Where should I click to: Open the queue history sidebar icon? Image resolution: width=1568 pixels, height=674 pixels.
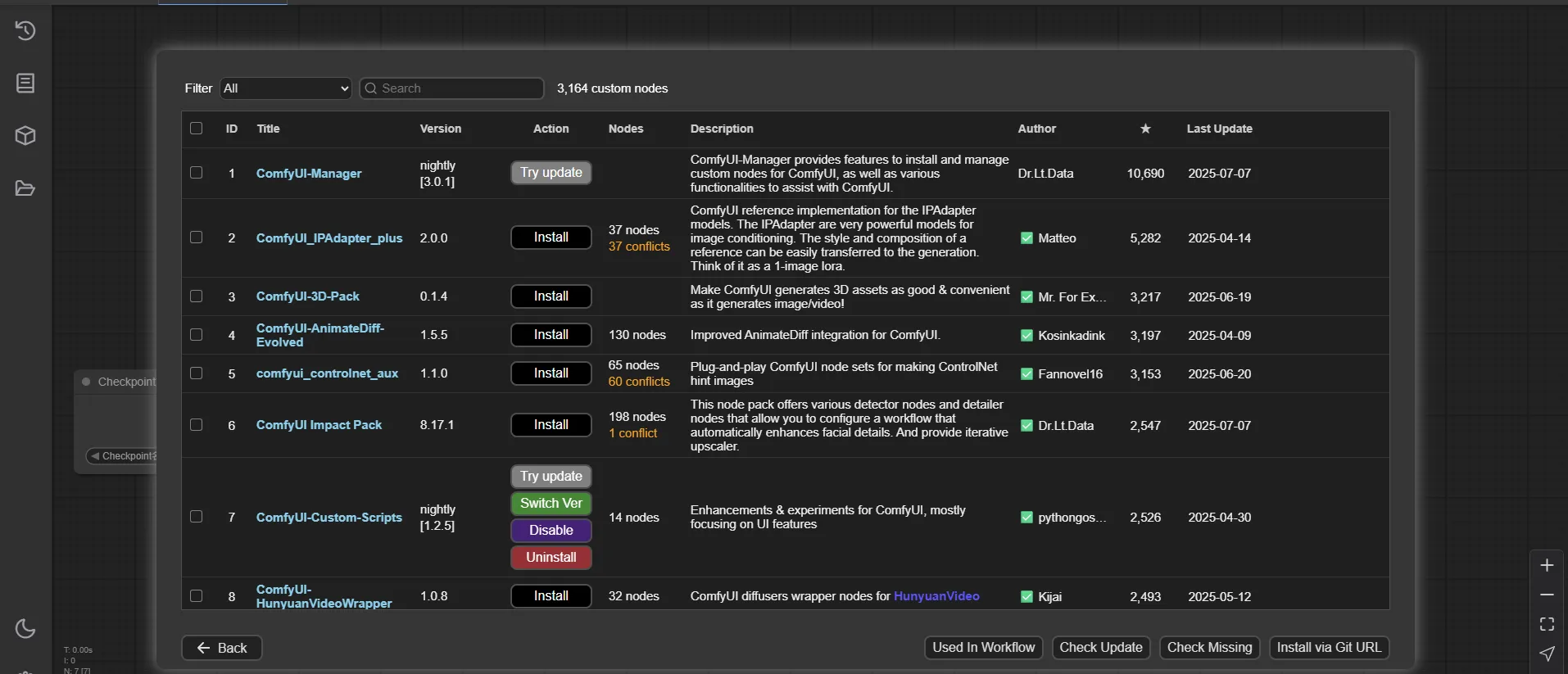(25, 31)
